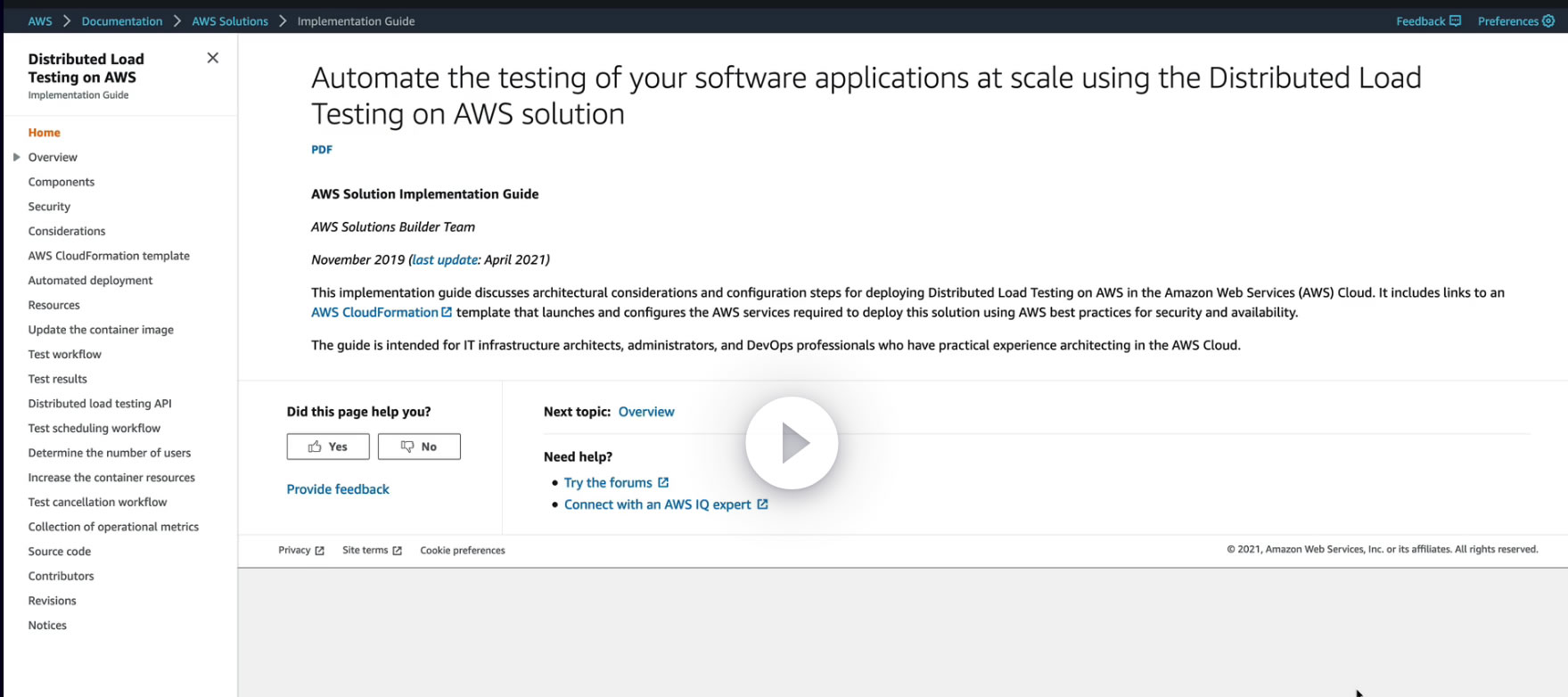Click the thumbs up Yes button

click(328, 447)
